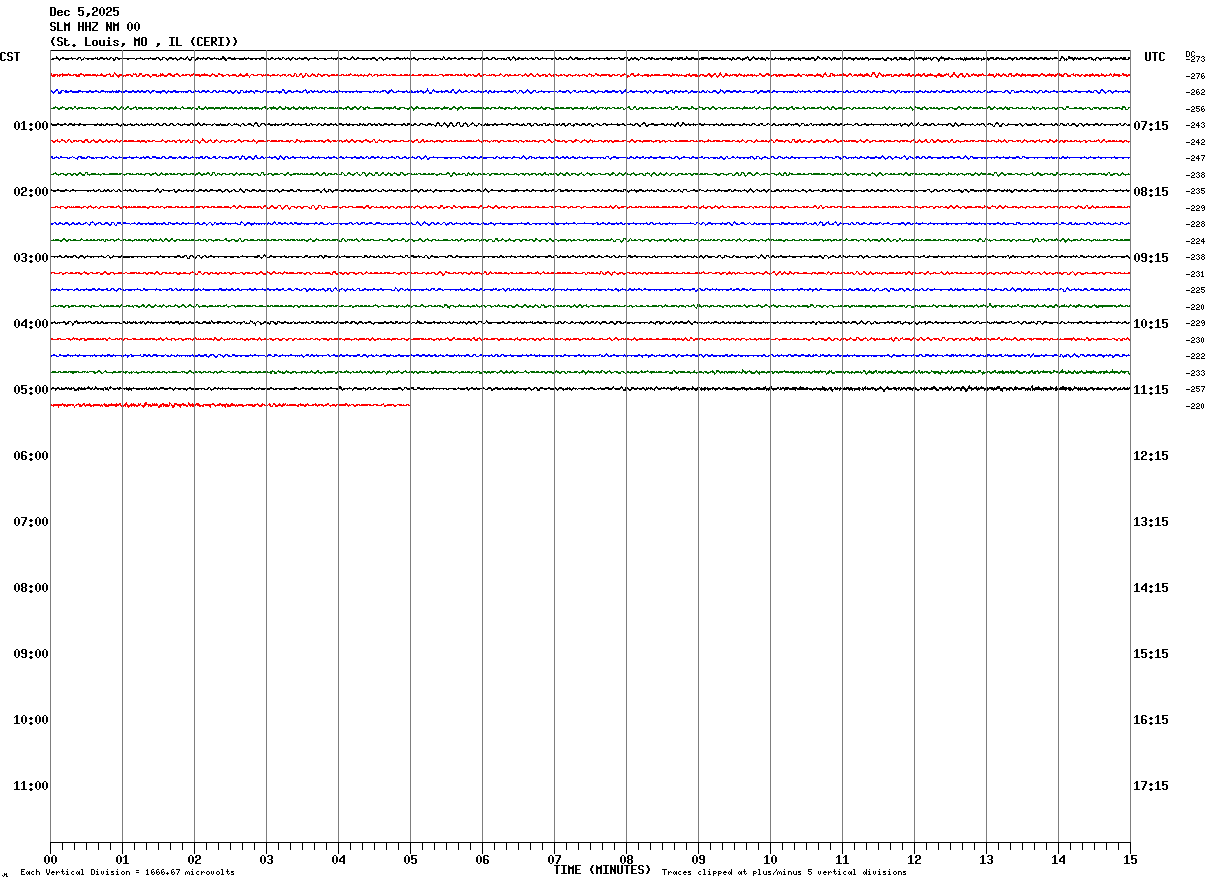Click minute tick label 00 on time axis
This screenshot has width=1210, height=886.
50,860
